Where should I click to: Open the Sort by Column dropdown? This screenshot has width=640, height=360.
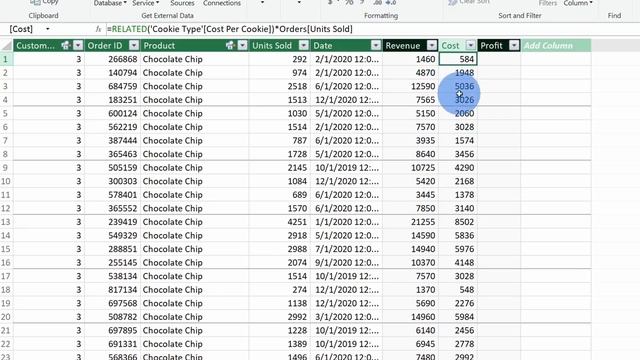click(x=578, y=3)
